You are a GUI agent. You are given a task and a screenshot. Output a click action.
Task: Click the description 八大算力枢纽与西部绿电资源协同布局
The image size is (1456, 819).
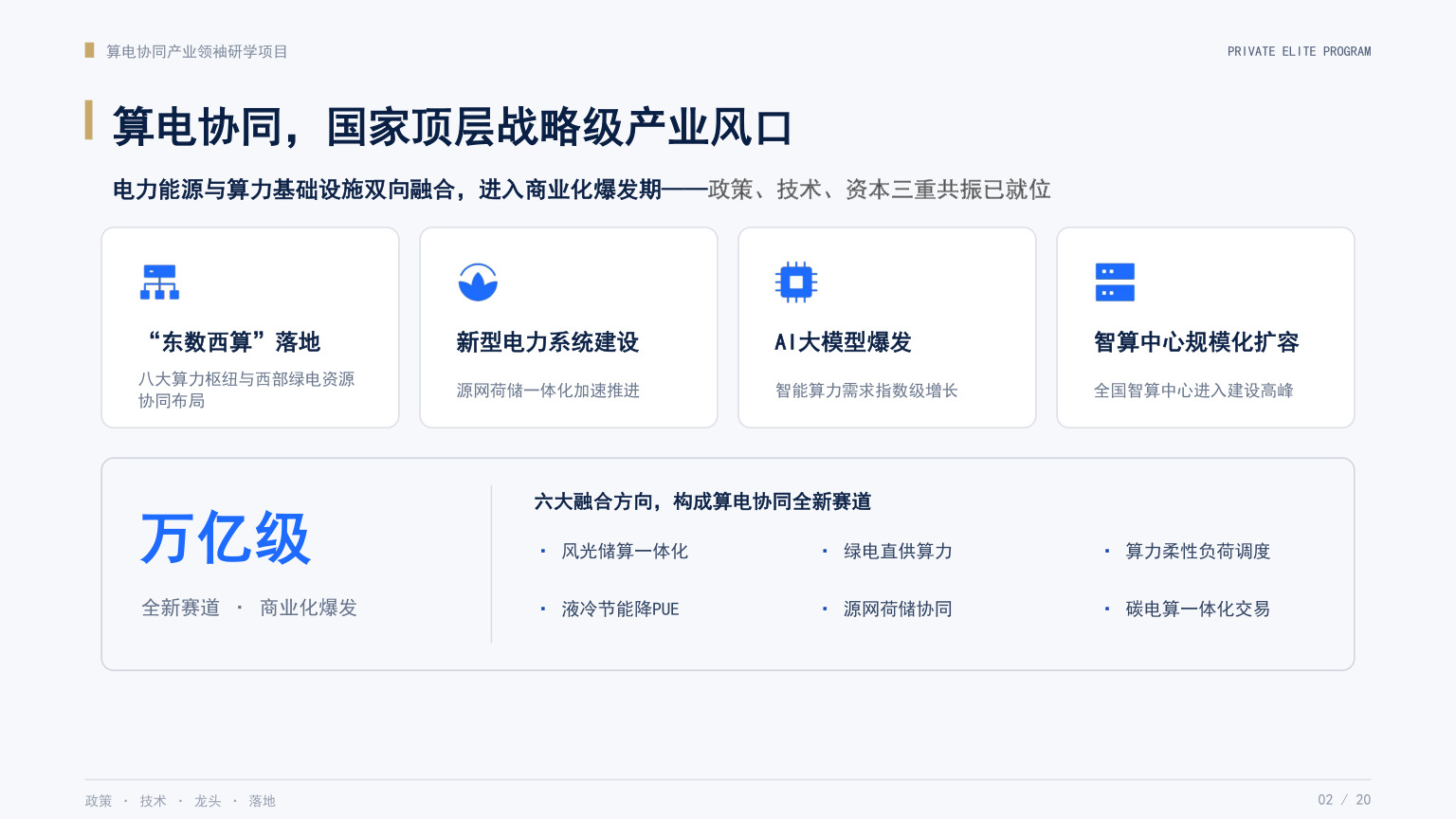(246, 390)
